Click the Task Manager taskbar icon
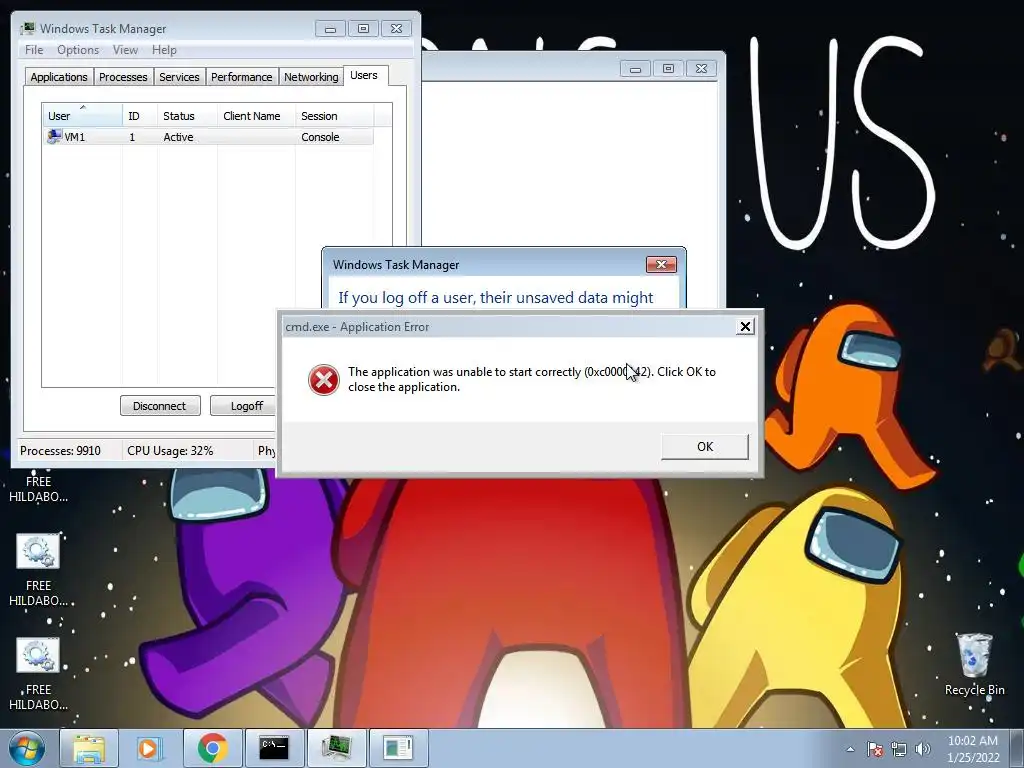Image resolution: width=1024 pixels, height=768 pixels. [336, 748]
